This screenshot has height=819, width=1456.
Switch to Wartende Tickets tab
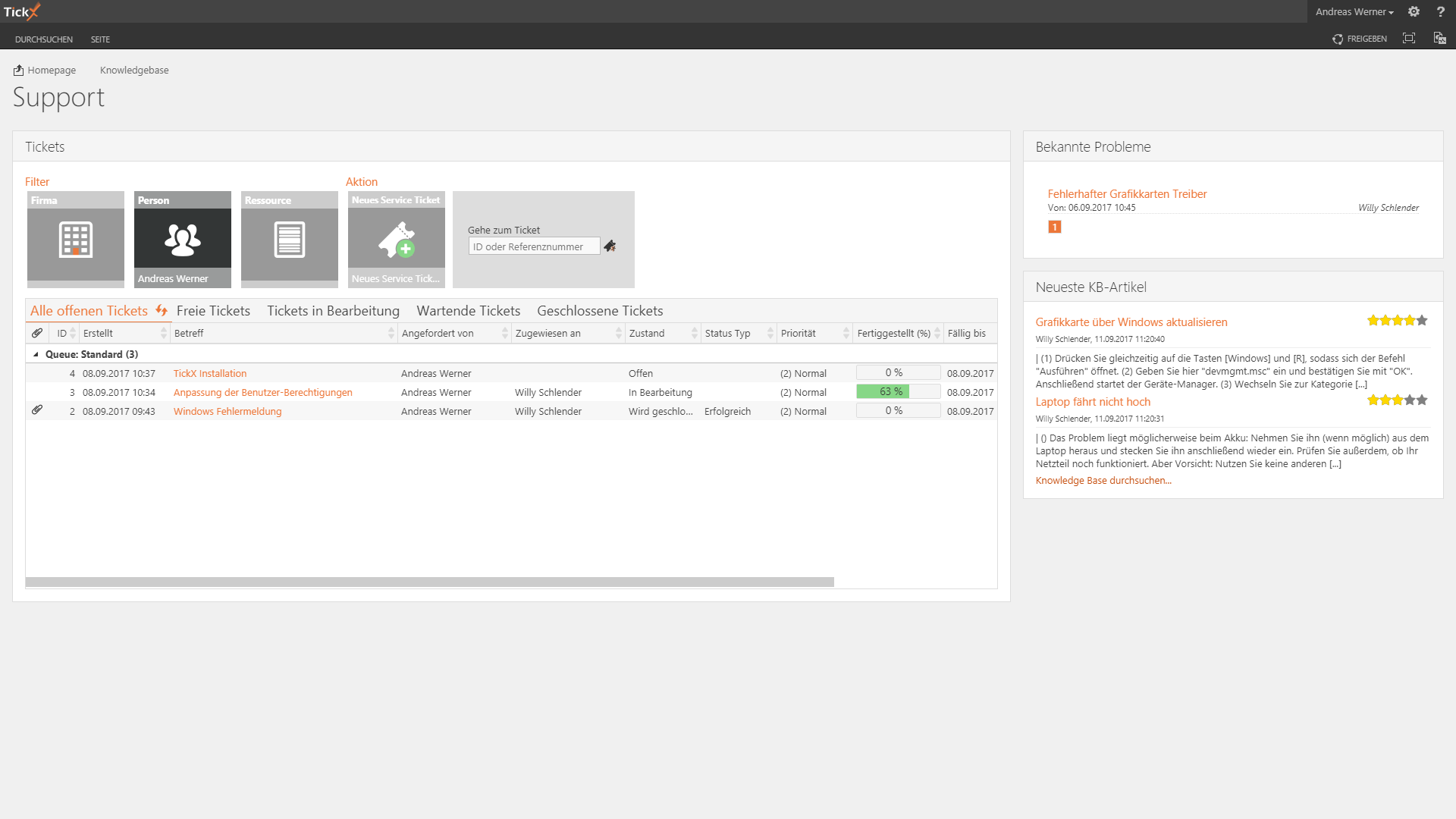click(469, 311)
